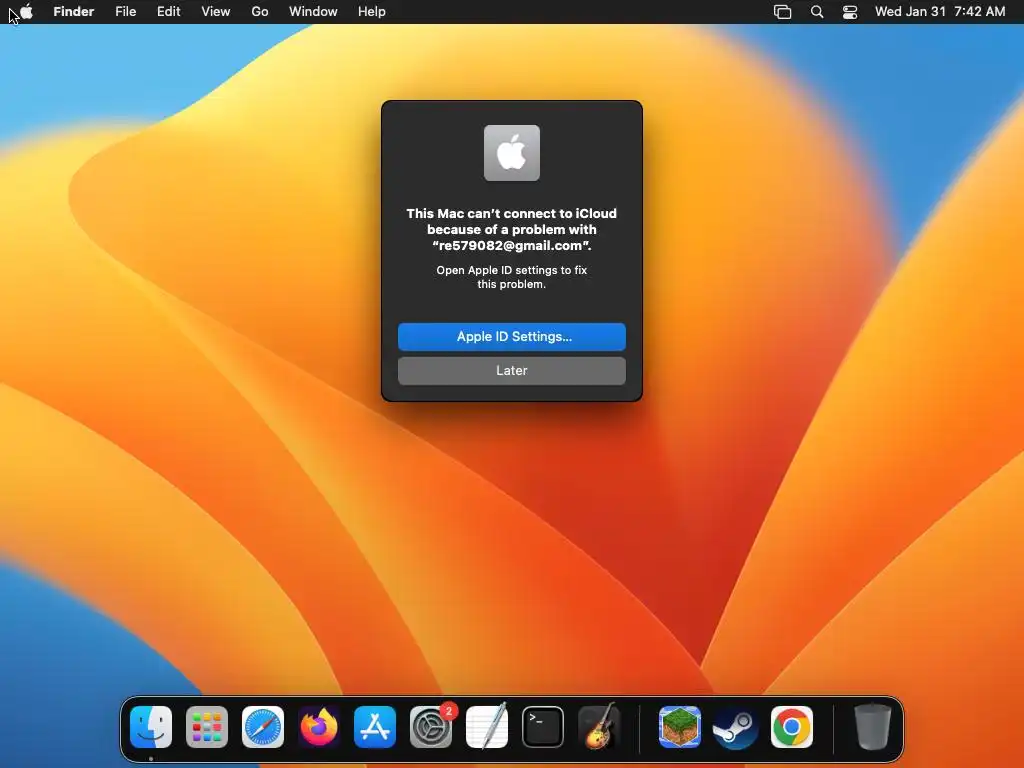Open the Window menu
The height and width of the screenshot is (768, 1024).
pyautogui.click(x=313, y=12)
